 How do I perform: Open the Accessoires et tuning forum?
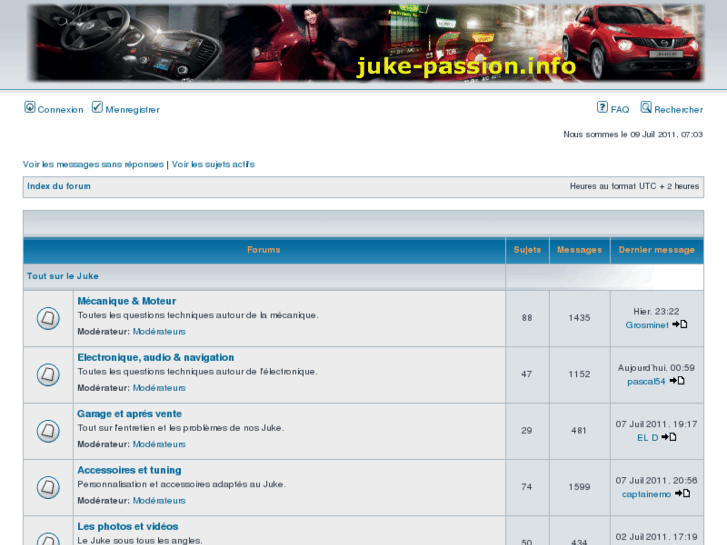click(129, 470)
